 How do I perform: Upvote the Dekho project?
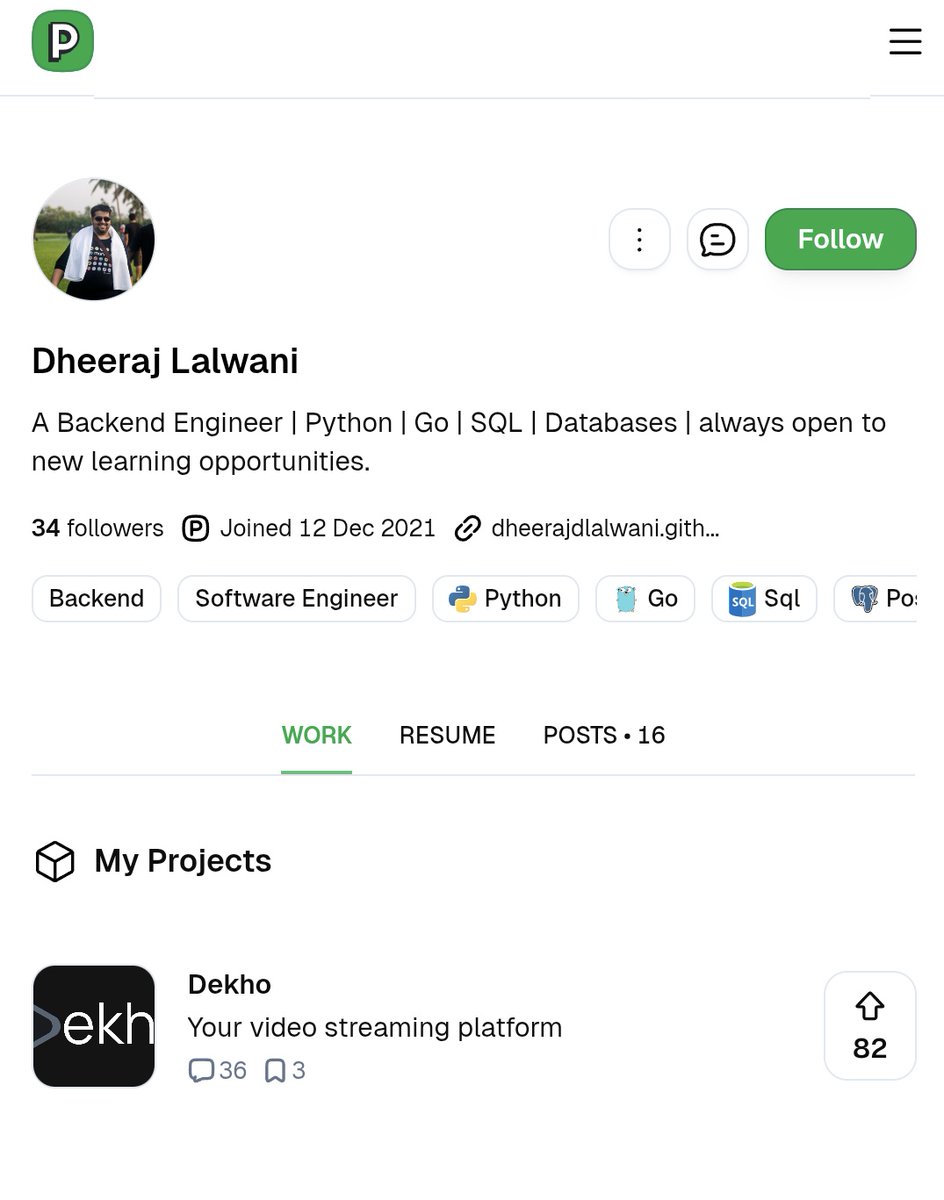click(x=870, y=1026)
